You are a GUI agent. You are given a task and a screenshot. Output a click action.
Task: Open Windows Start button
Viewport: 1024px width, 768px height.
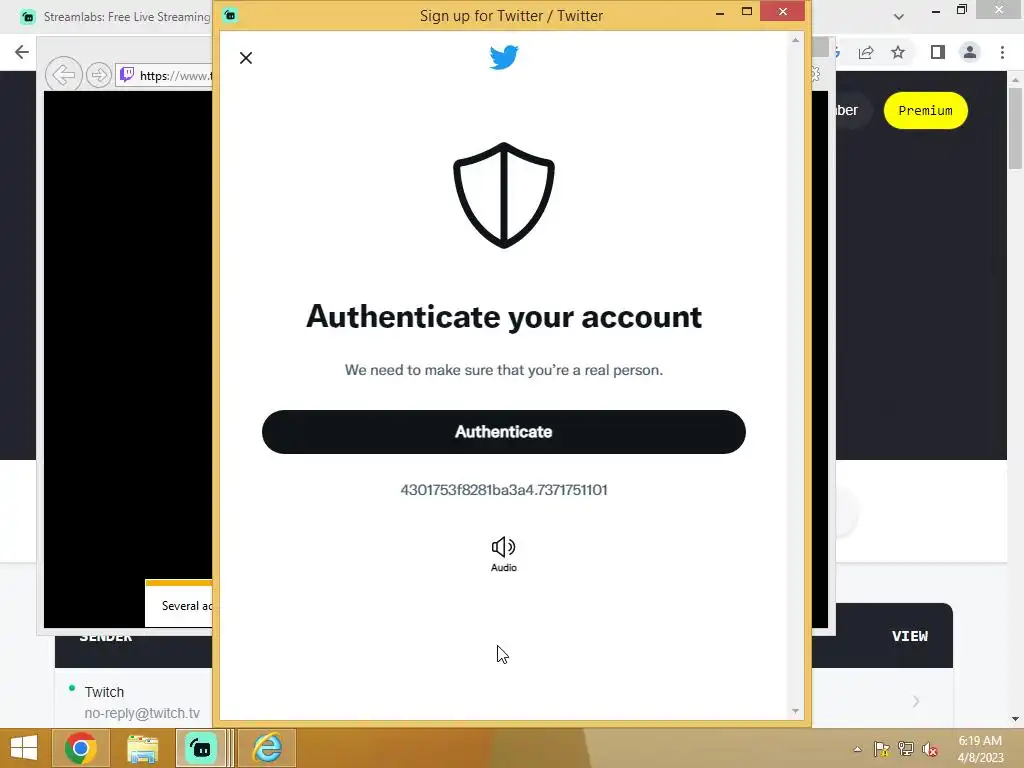point(24,748)
